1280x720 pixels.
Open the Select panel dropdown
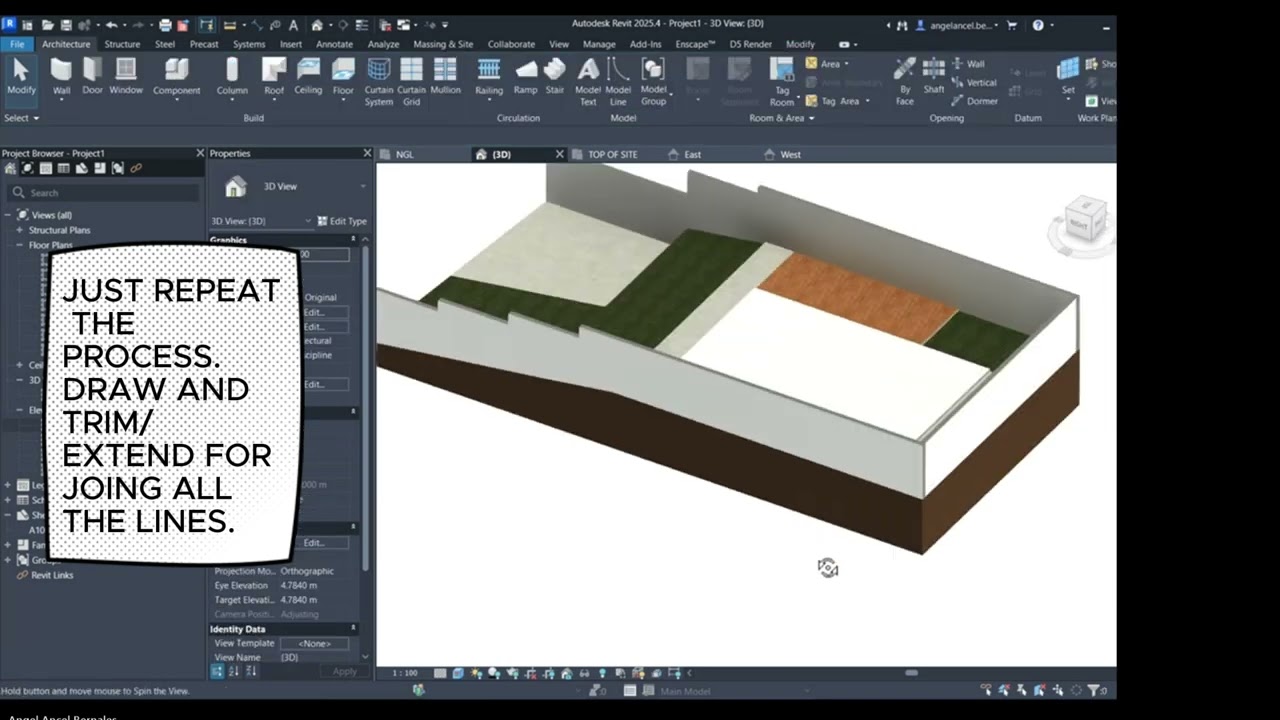(21, 118)
